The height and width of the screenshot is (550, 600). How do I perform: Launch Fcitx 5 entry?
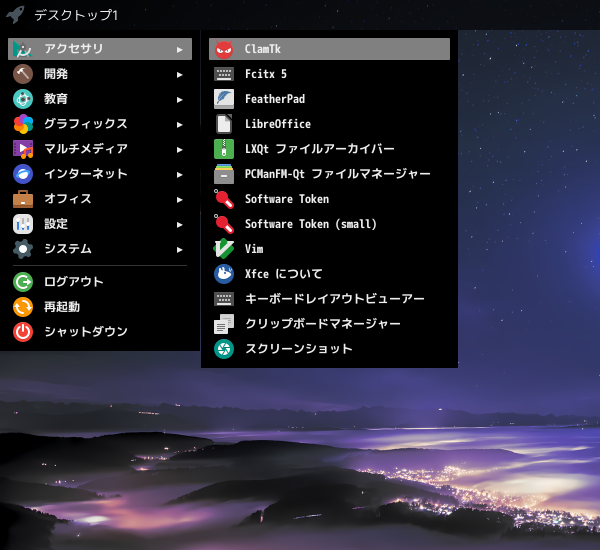(x=329, y=74)
